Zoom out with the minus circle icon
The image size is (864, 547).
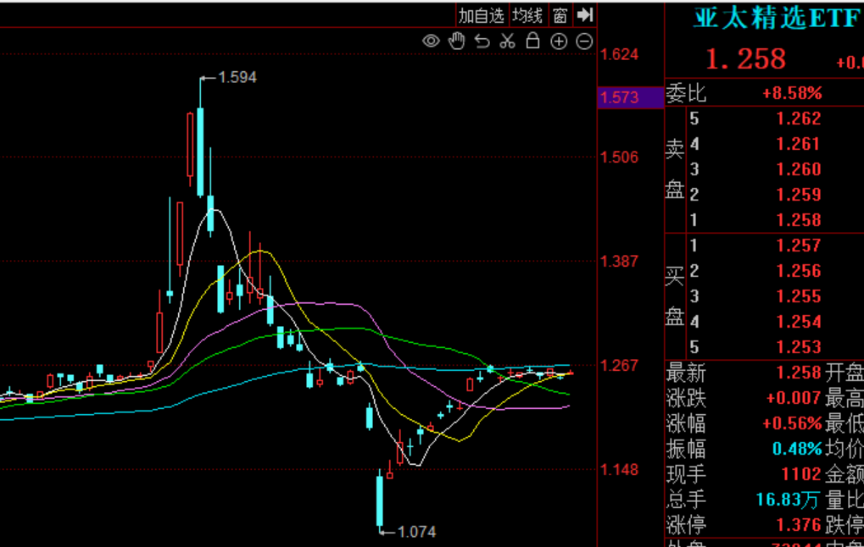tap(584, 41)
